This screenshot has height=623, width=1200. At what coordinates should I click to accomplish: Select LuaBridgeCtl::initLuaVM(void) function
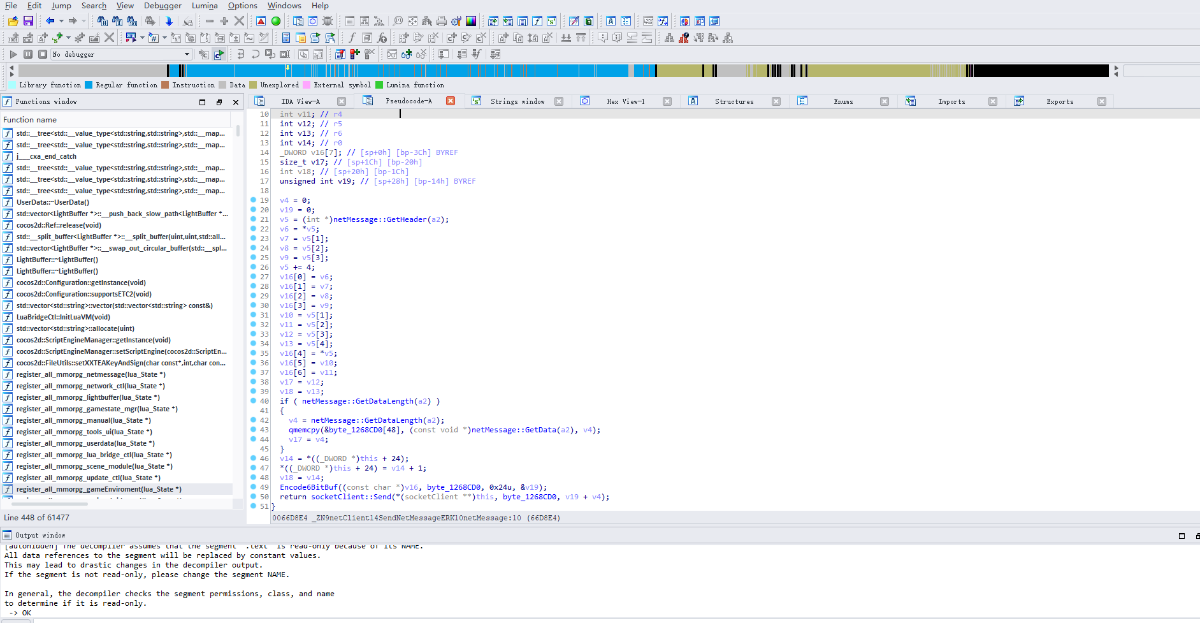point(65,316)
